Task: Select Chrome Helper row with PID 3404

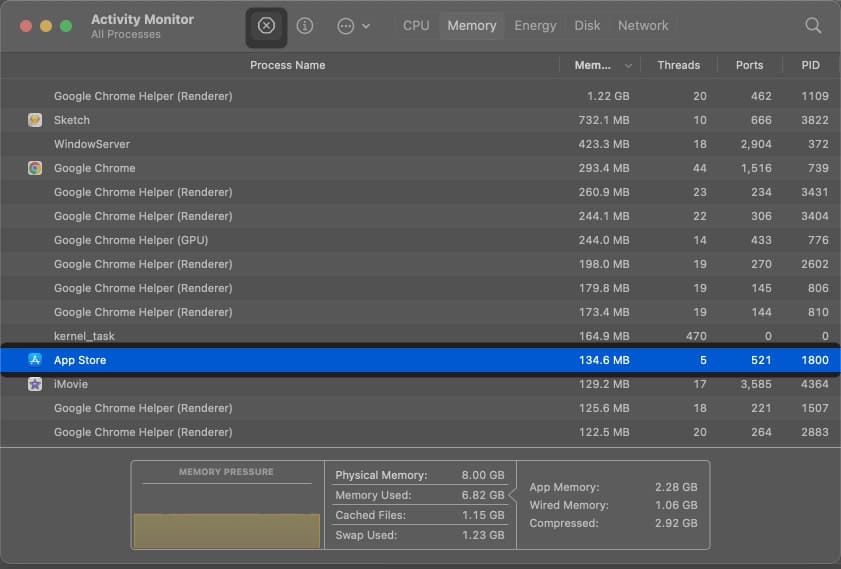Action: [420, 216]
